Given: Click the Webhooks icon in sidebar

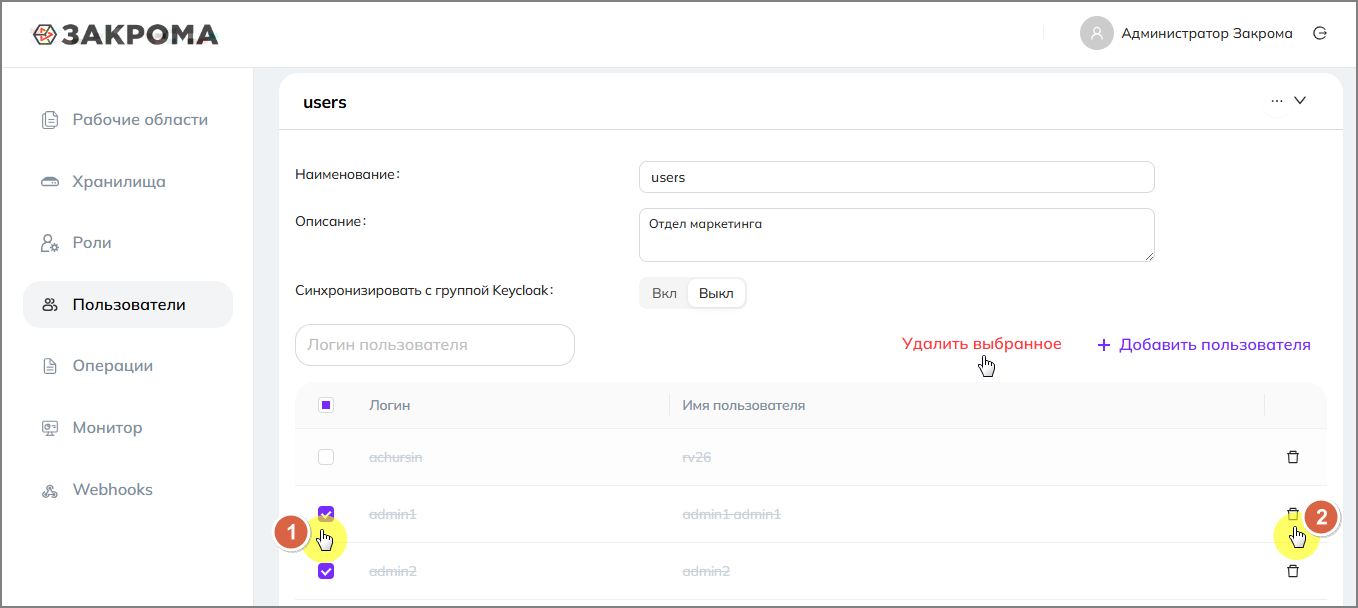Looking at the screenshot, I should coord(50,490).
